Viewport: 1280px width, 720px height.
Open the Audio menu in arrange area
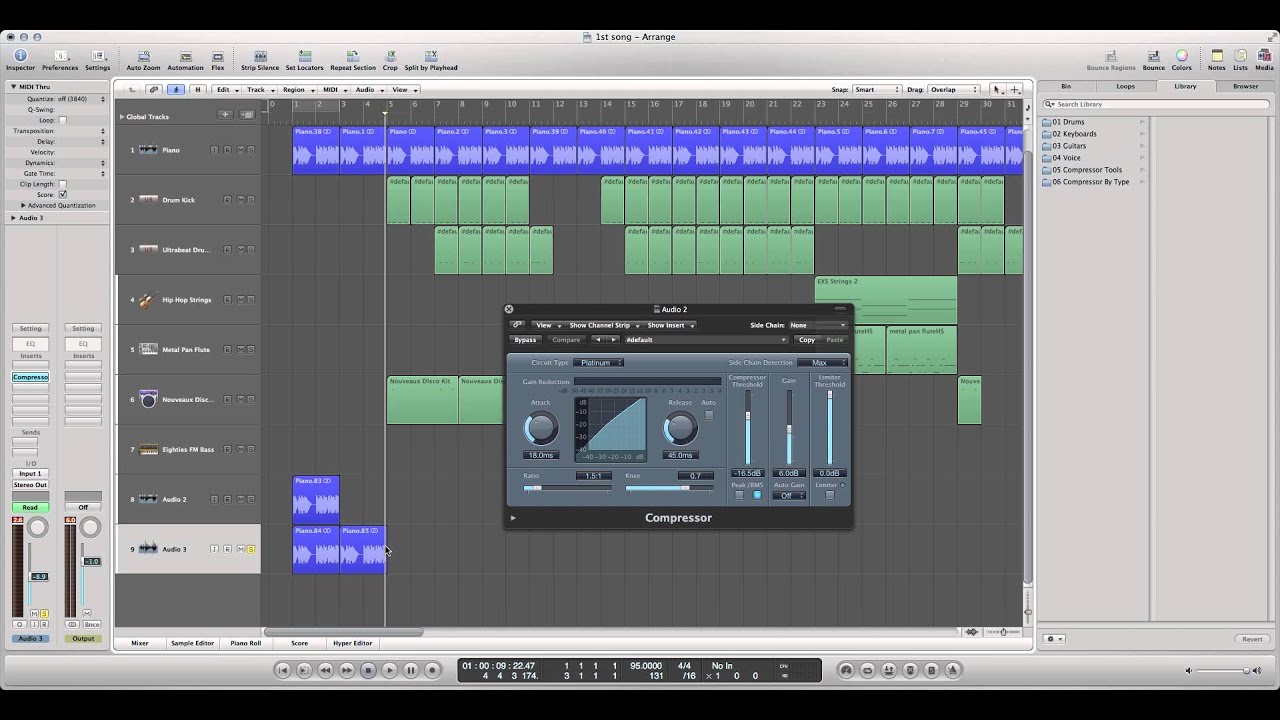[368, 89]
